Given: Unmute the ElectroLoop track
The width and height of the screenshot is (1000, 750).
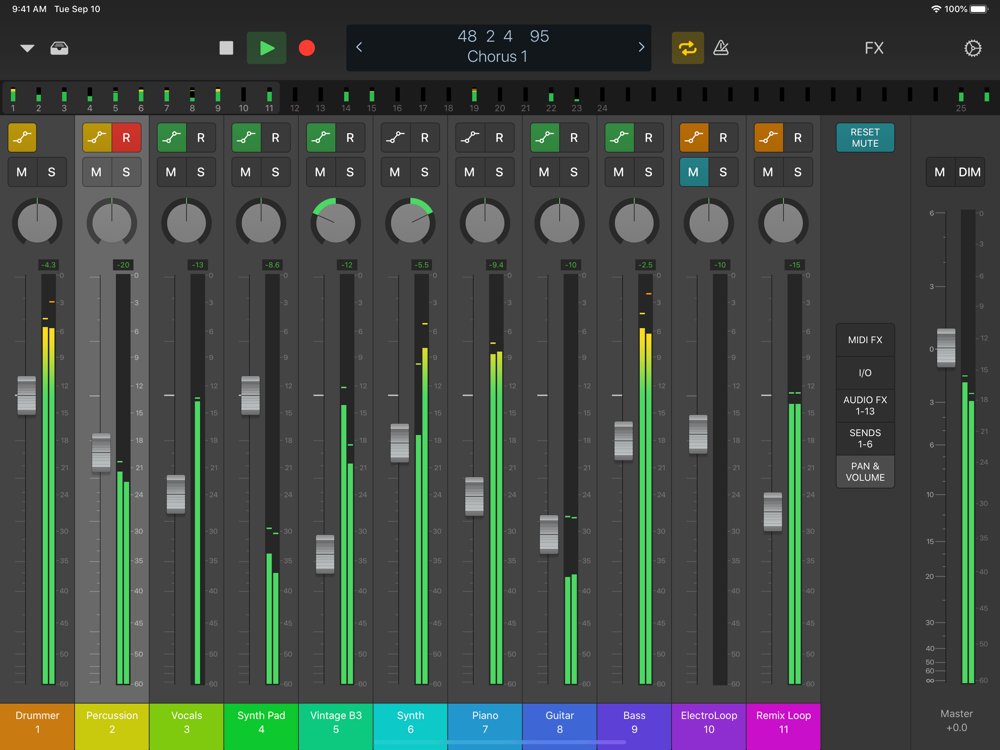Looking at the screenshot, I should pyautogui.click(x=693, y=172).
